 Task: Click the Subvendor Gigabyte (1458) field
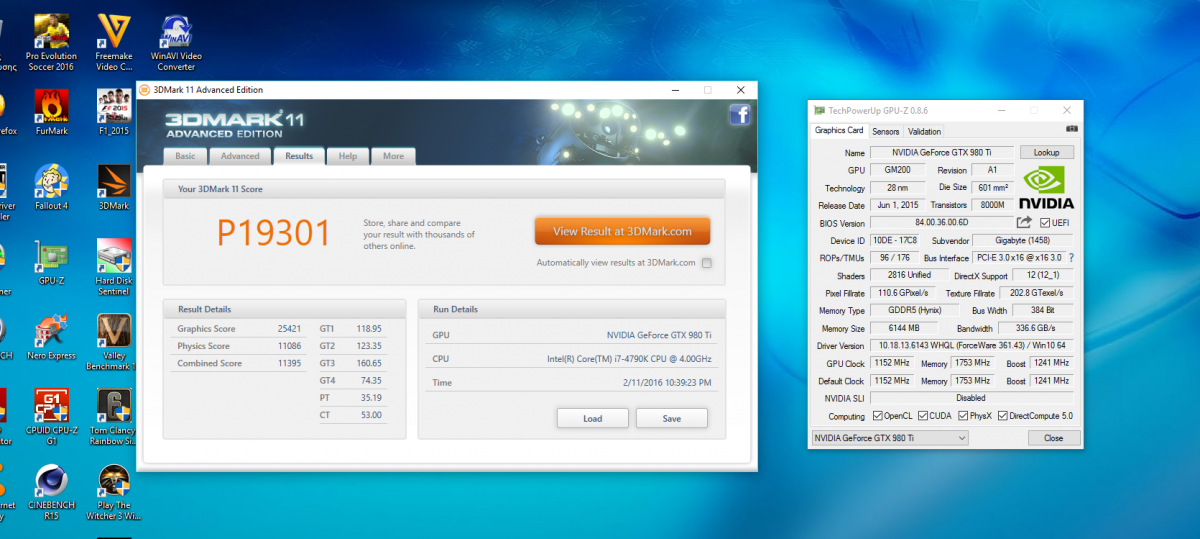click(x=1025, y=240)
